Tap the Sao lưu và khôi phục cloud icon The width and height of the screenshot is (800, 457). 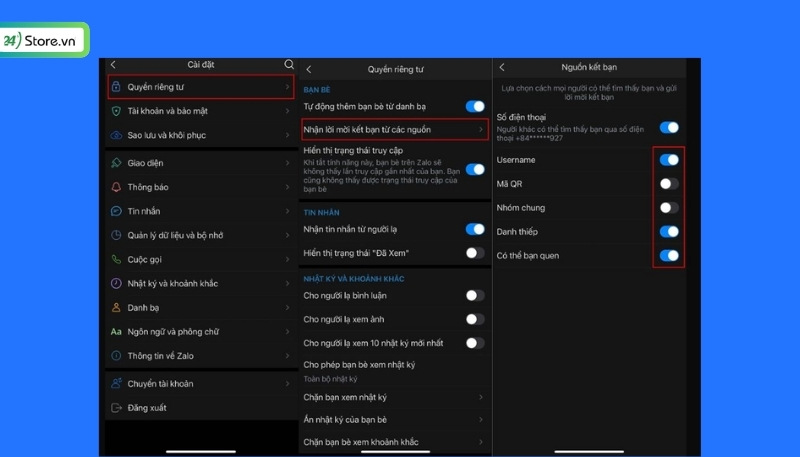(116, 135)
